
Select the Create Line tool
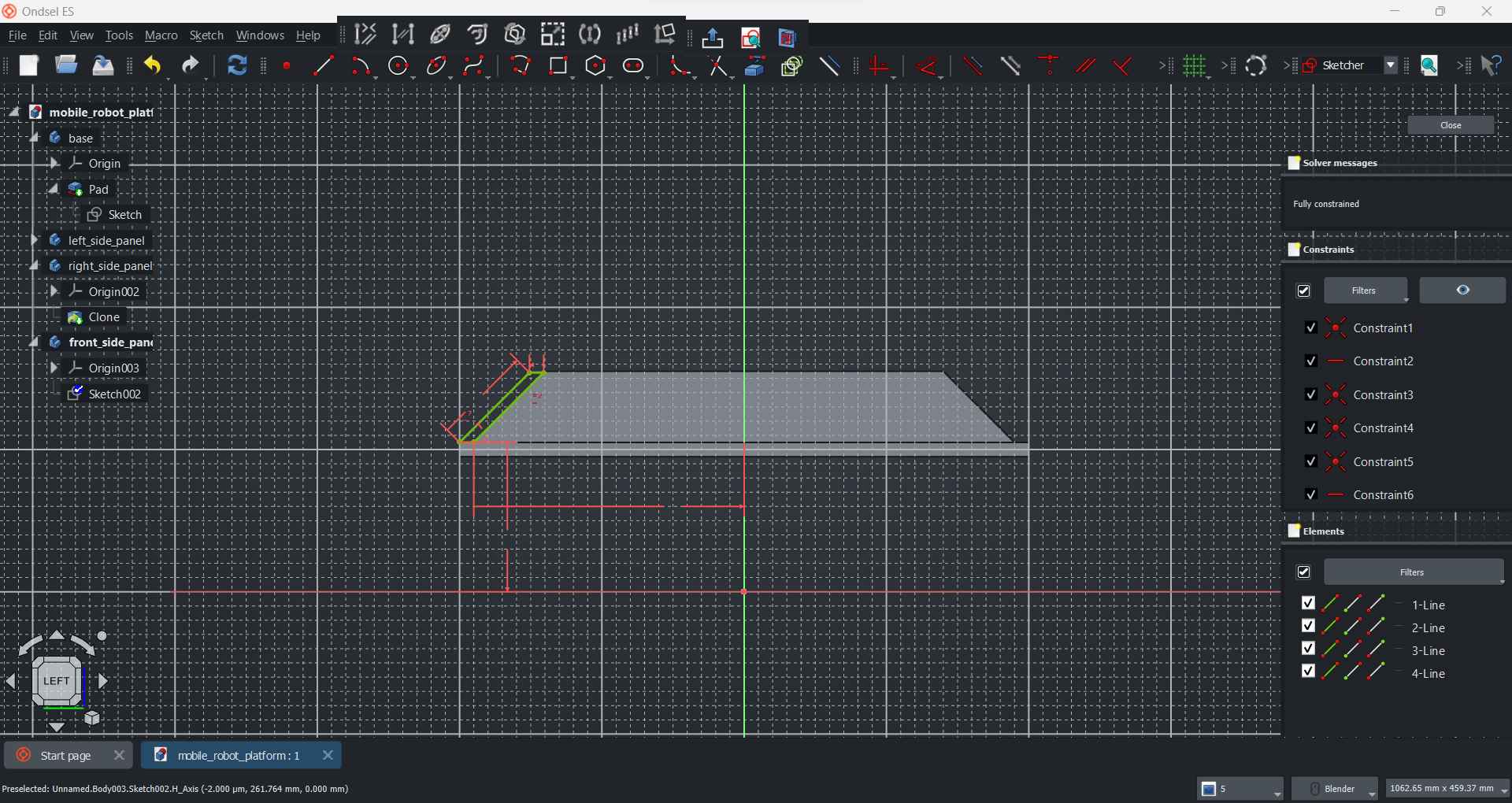click(324, 66)
